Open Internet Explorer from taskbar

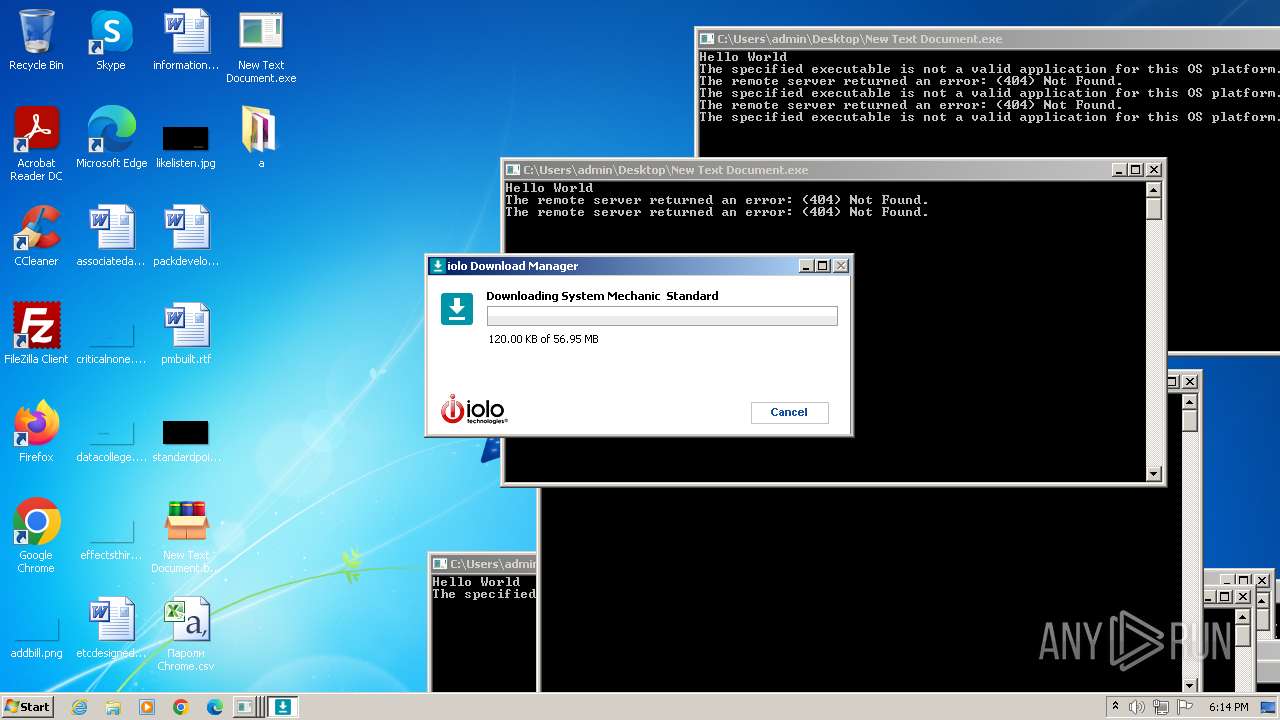pyautogui.click(x=79, y=707)
